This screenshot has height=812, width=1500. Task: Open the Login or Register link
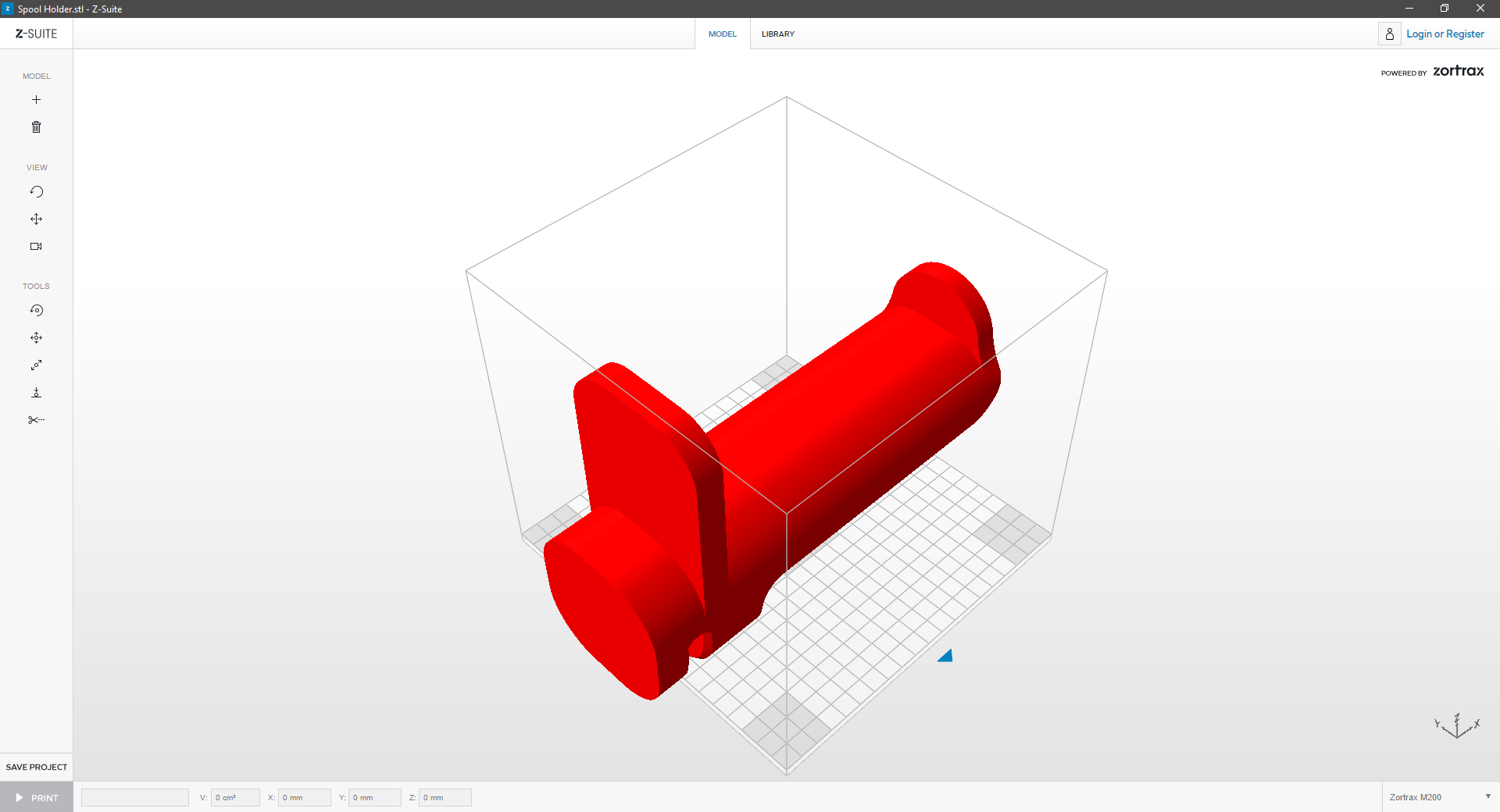pos(1445,34)
